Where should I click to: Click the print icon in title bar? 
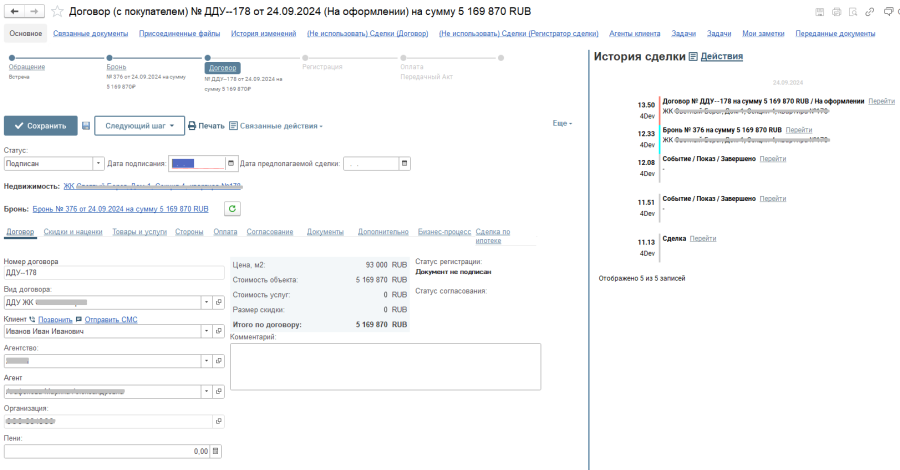coord(836,11)
